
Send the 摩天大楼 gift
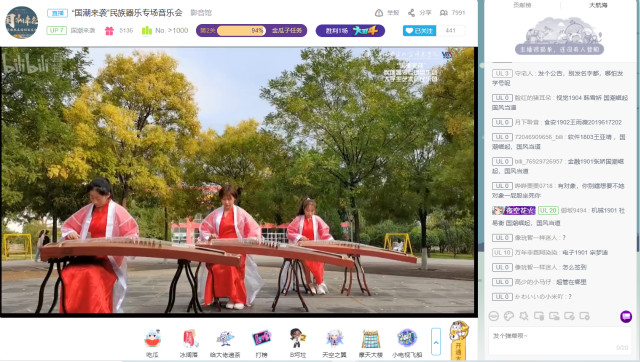pyautogui.click(x=370, y=343)
